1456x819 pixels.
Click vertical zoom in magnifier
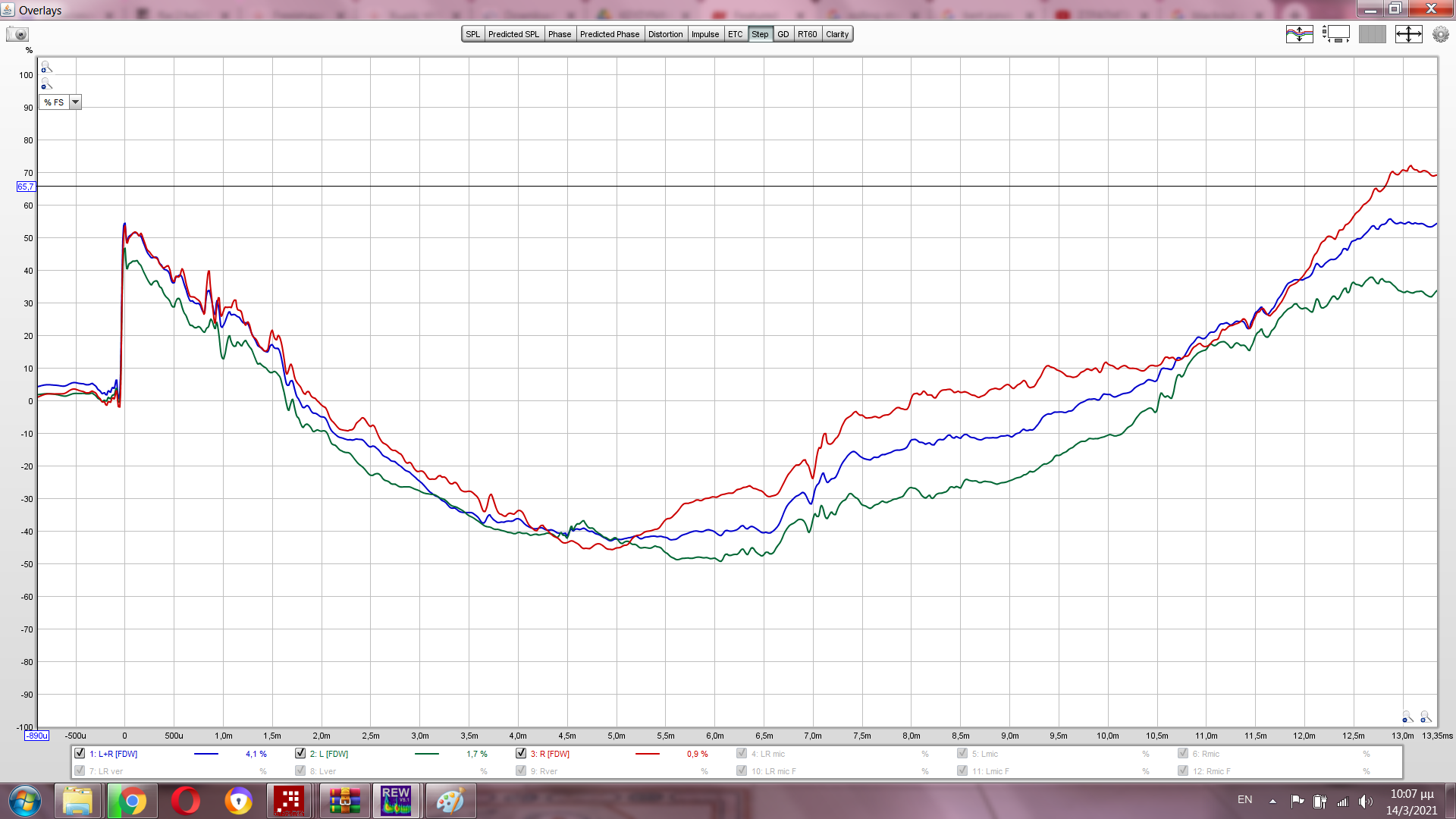[x=46, y=67]
